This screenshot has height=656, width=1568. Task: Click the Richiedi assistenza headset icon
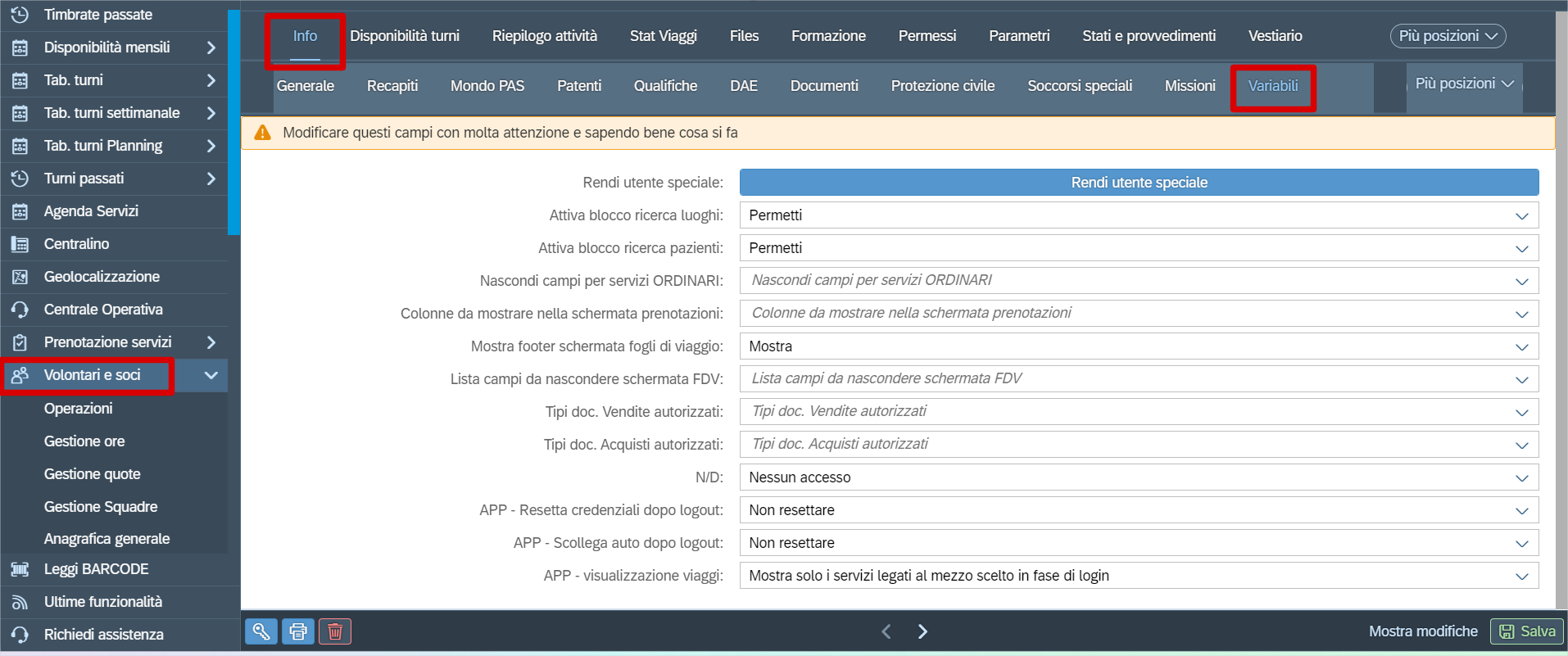coord(20,635)
